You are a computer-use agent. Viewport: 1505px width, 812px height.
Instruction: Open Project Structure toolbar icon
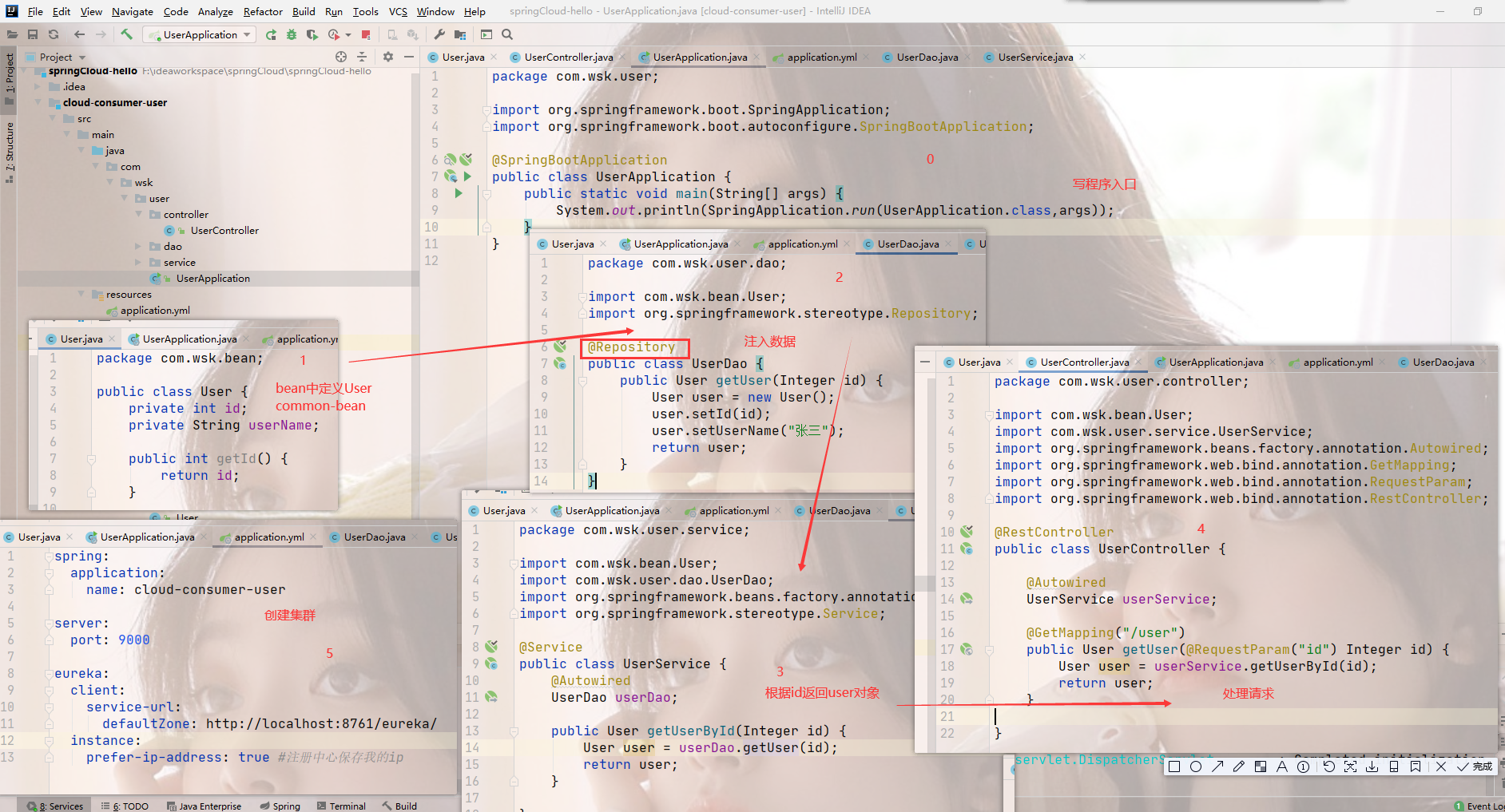click(460, 34)
